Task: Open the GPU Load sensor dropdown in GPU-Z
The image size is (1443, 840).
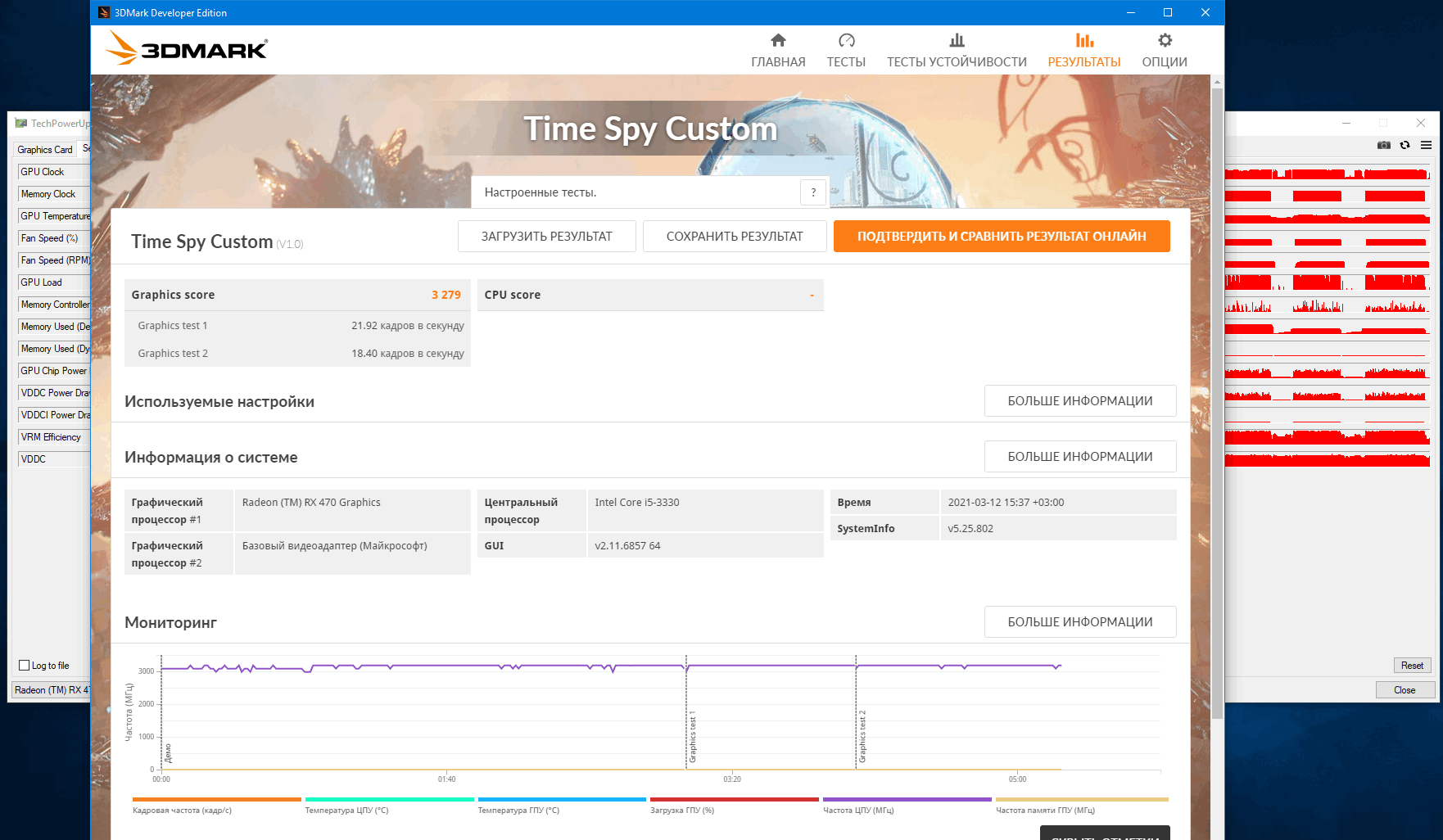Action: tap(54, 282)
